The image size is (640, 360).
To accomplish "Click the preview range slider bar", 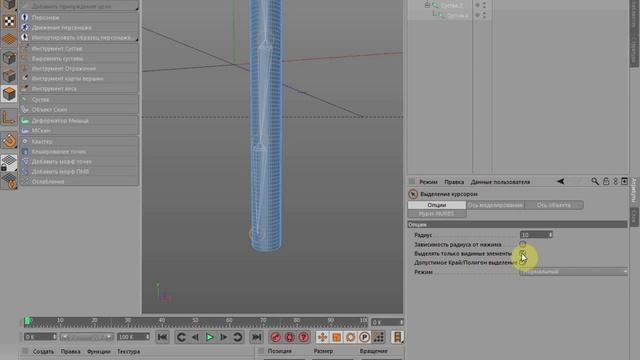I will (x=87, y=337).
